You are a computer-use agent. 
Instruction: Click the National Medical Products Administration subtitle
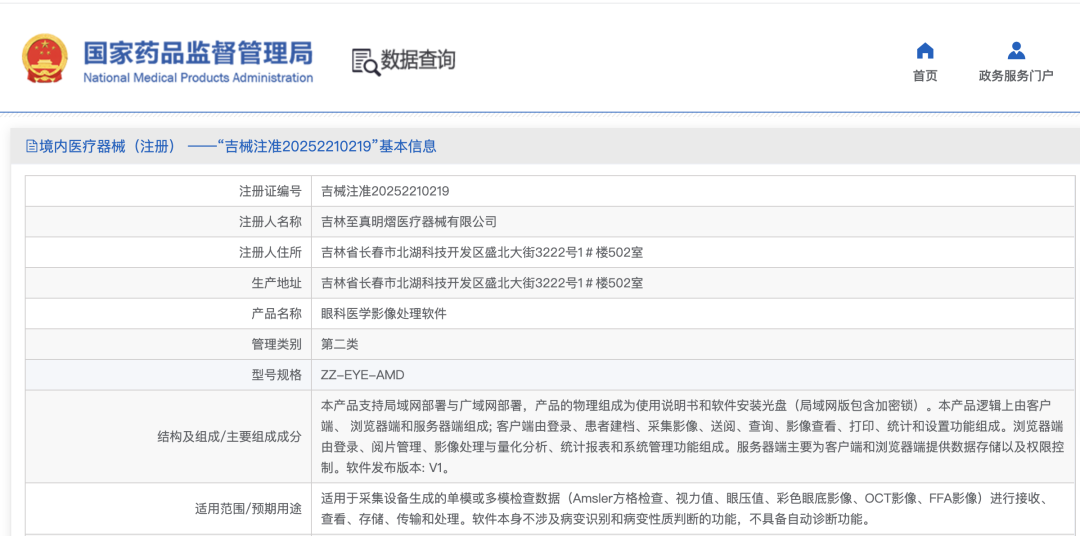point(197,78)
